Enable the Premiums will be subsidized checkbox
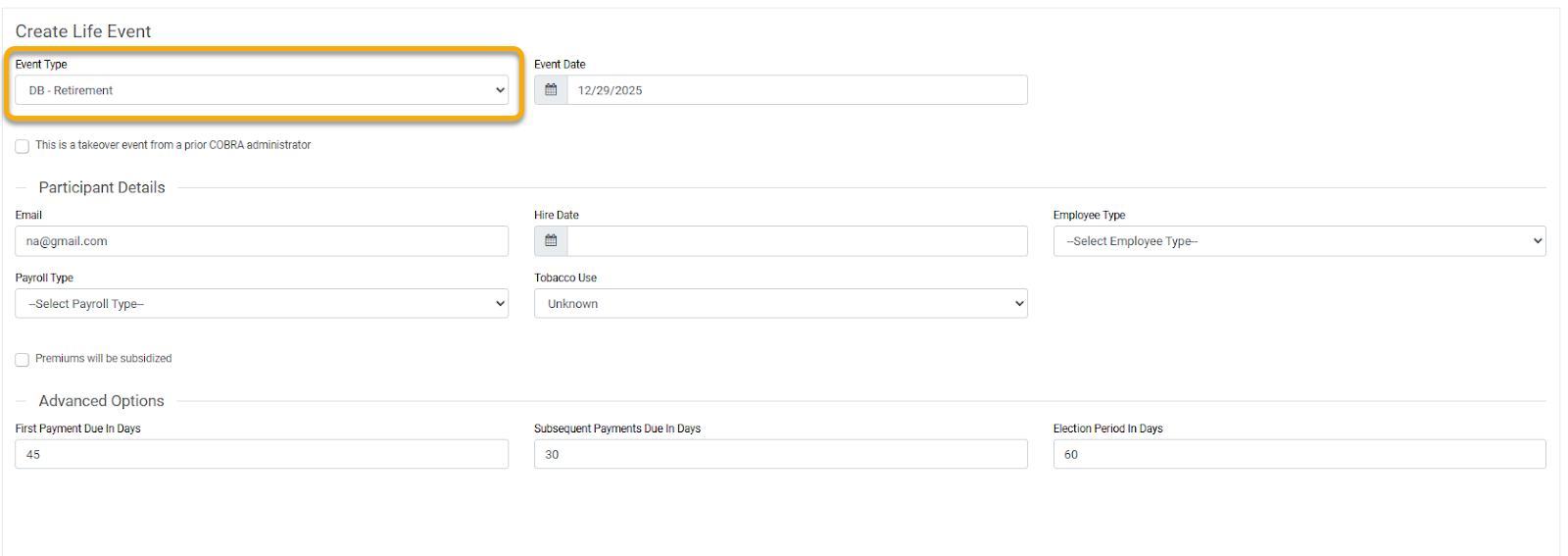The height and width of the screenshot is (556, 1568). click(x=22, y=360)
